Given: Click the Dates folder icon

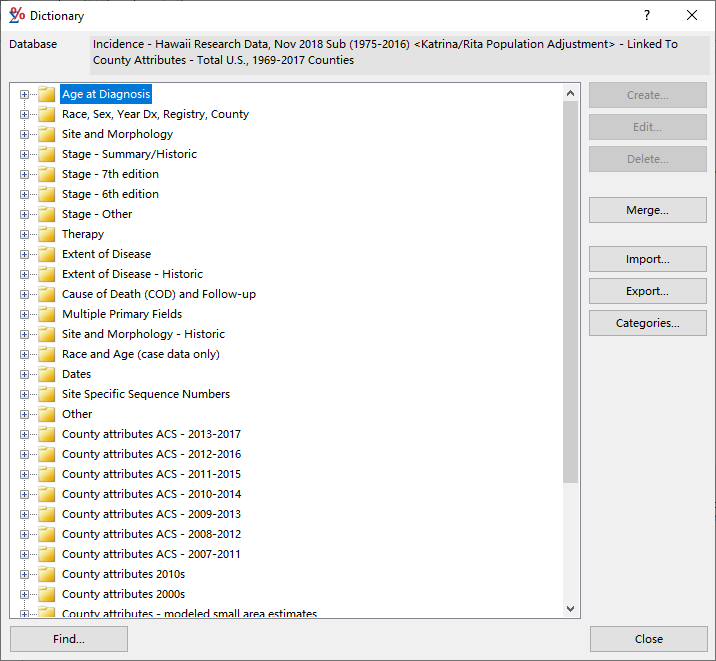Looking at the screenshot, I should 46,375.
